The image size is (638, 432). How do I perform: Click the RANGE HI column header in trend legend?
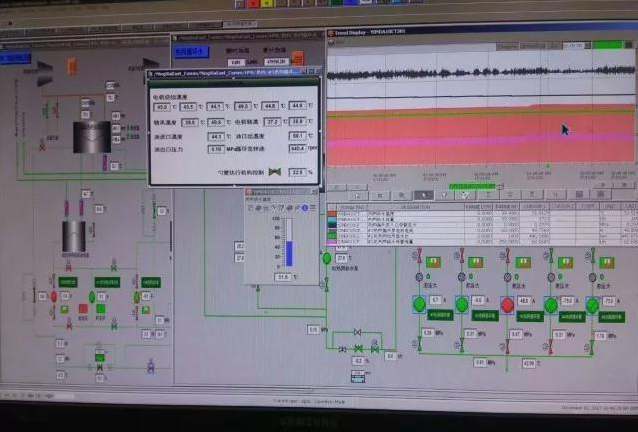pyautogui.click(x=507, y=207)
